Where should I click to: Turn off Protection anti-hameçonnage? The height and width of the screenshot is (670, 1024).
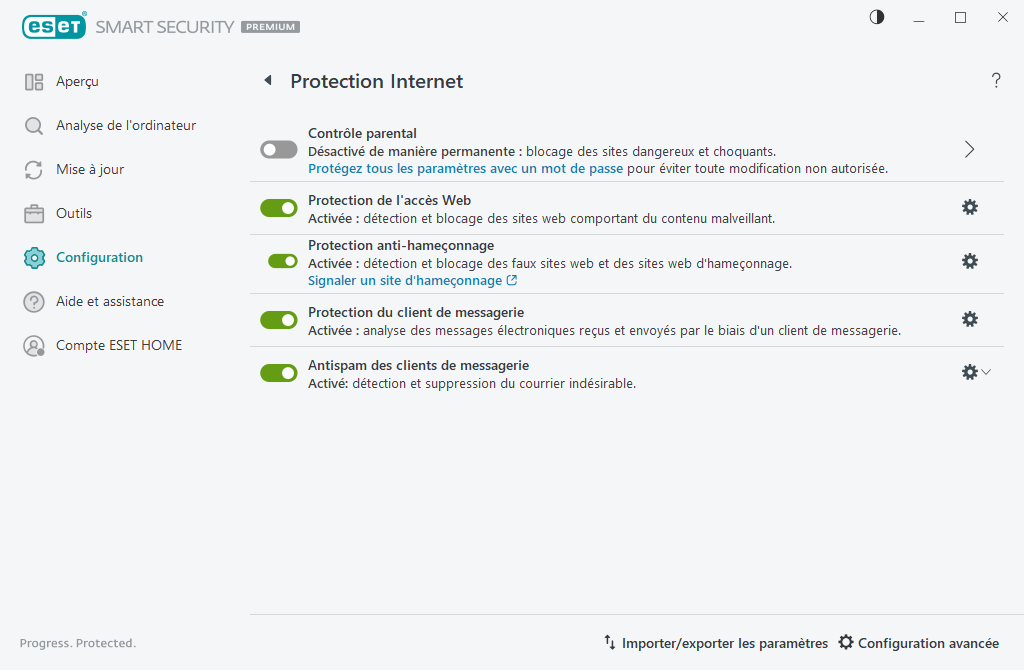coord(278,261)
